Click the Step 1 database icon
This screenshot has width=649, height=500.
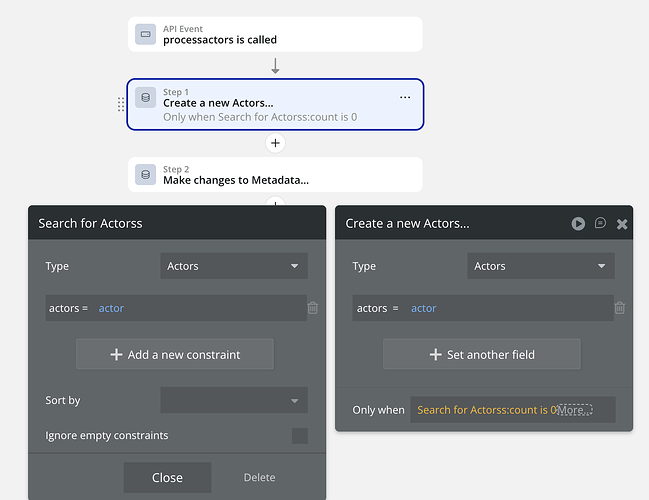click(x=145, y=98)
